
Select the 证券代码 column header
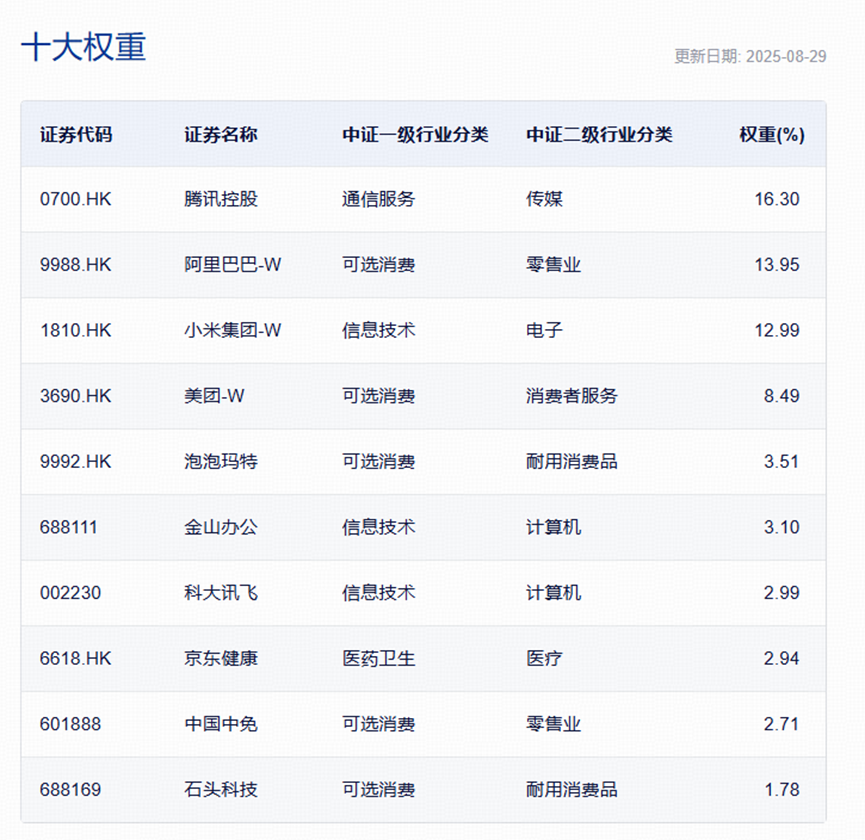tap(76, 135)
